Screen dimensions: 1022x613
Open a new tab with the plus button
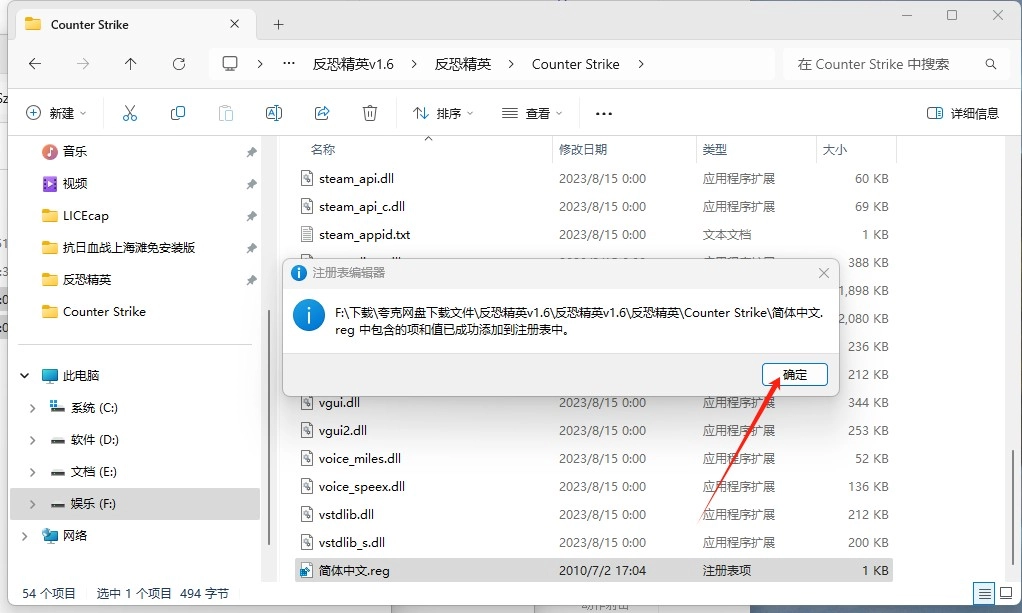[x=278, y=24]
